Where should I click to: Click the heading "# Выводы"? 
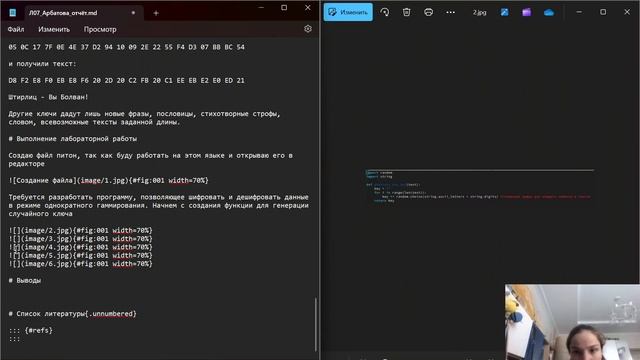[25, 280]
